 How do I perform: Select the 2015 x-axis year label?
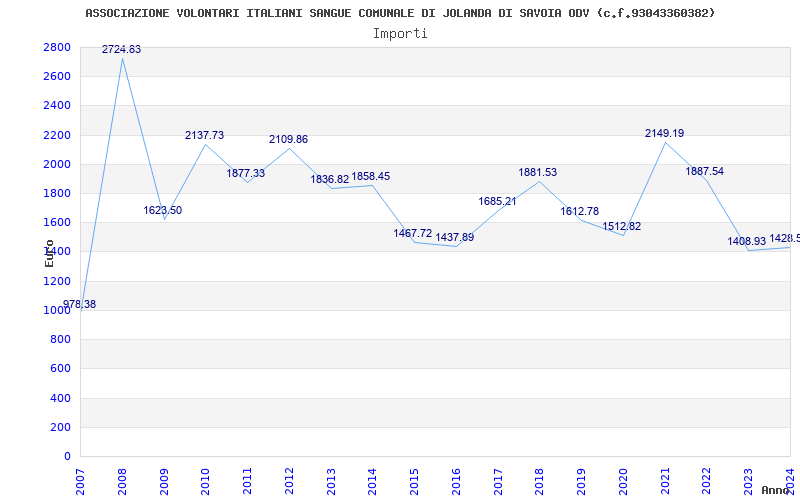[x=414, y=482]
